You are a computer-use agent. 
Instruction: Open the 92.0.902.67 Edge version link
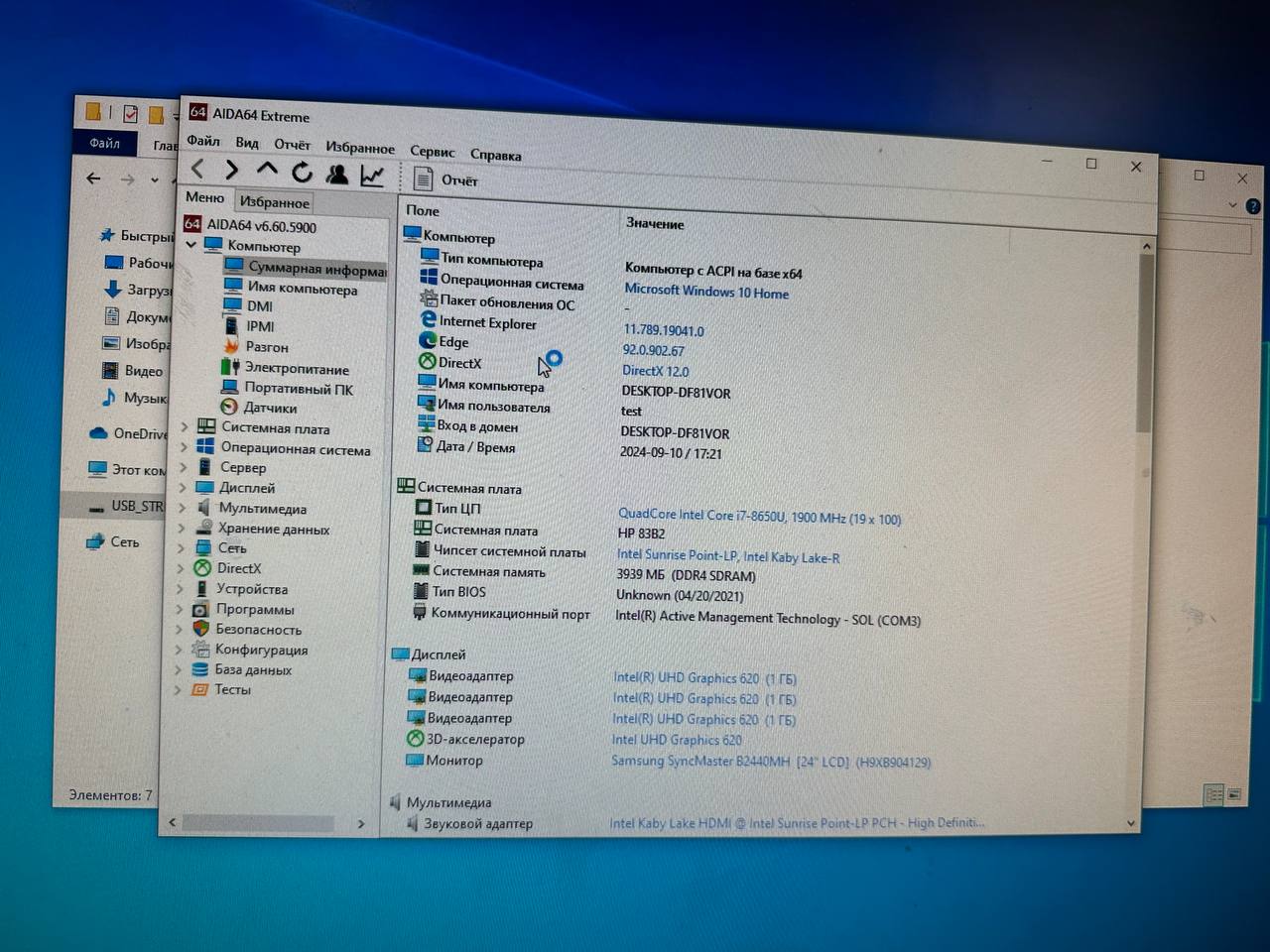click(x=654, y=350)
